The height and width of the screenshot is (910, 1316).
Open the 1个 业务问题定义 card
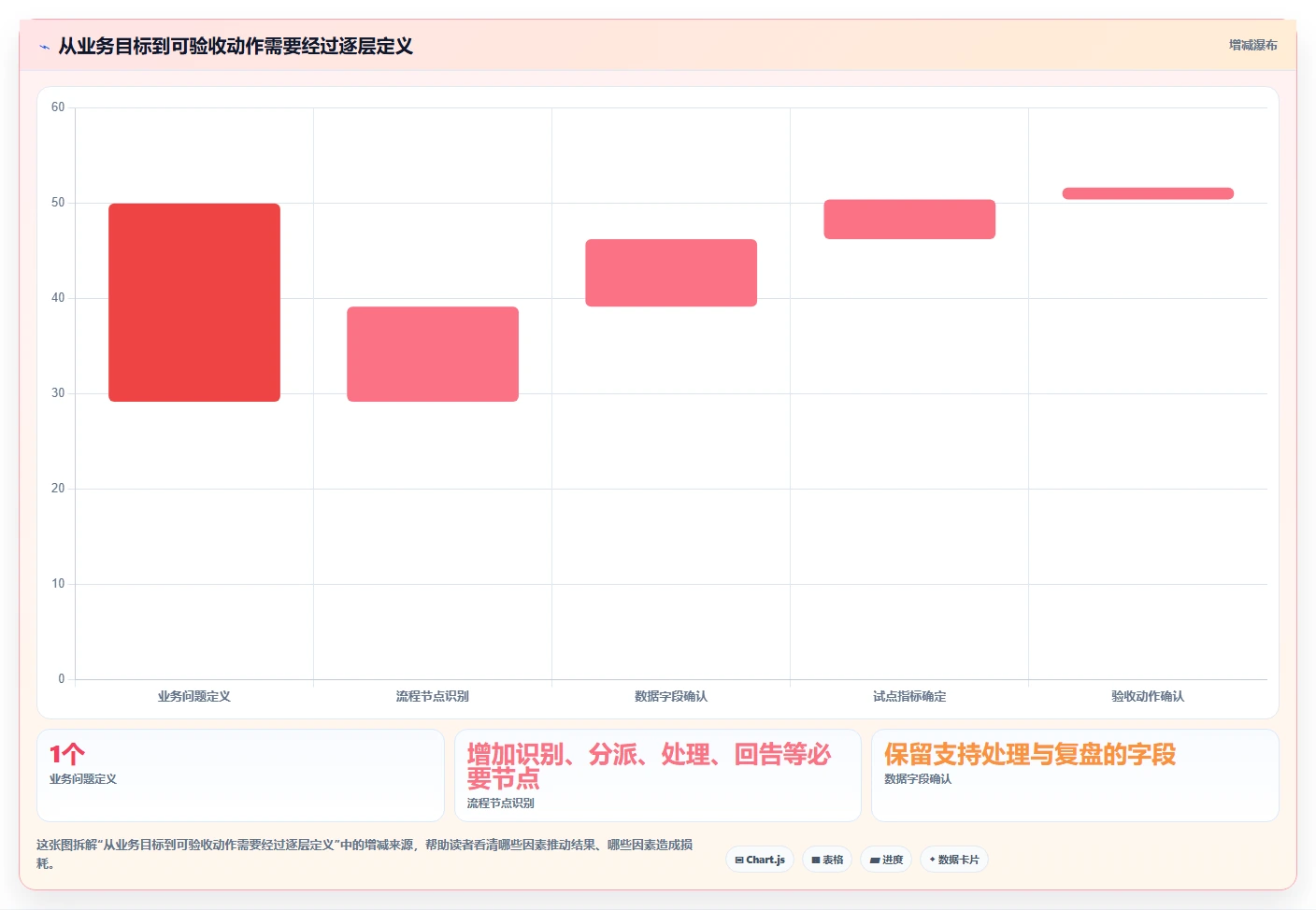(240, 775)
